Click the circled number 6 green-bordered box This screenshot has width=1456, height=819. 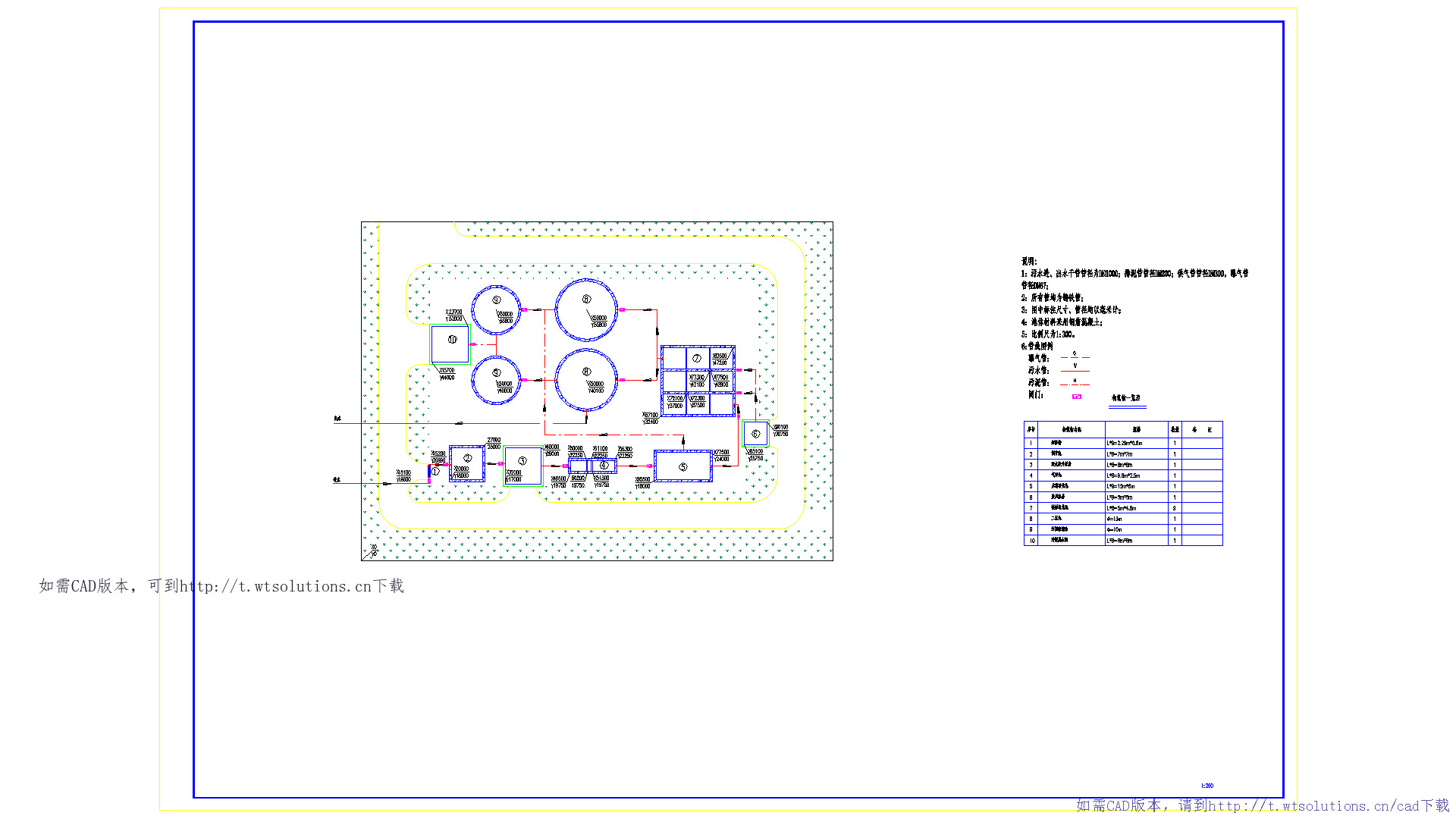pos(755,434)
